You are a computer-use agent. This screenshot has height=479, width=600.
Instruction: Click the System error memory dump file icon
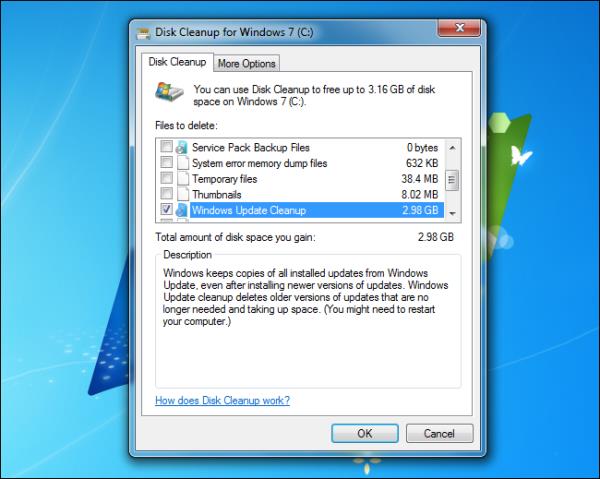click(181, 163)
